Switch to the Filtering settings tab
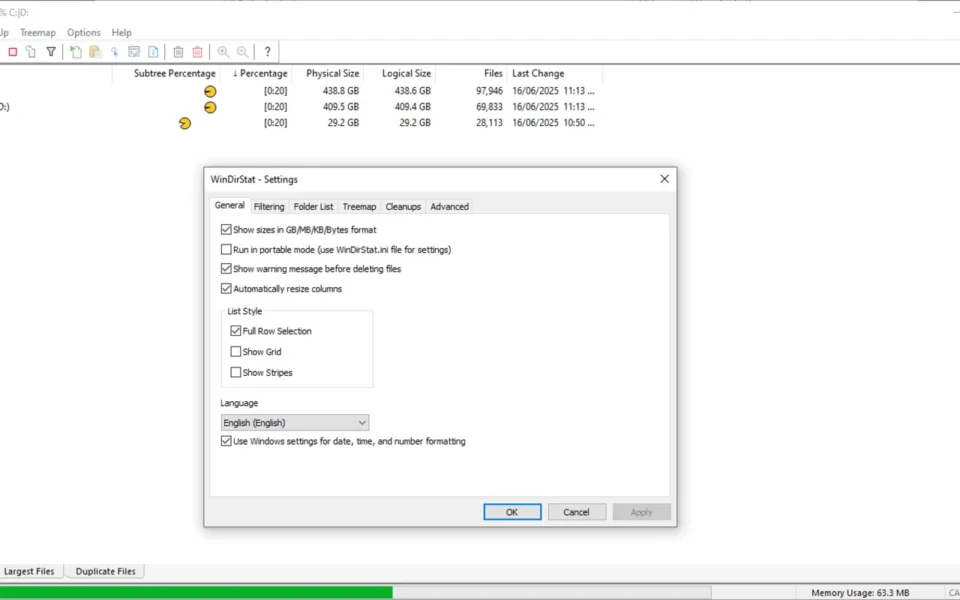Image resolution: width=960 pixels, height=600 pixels. pos(269,206)
